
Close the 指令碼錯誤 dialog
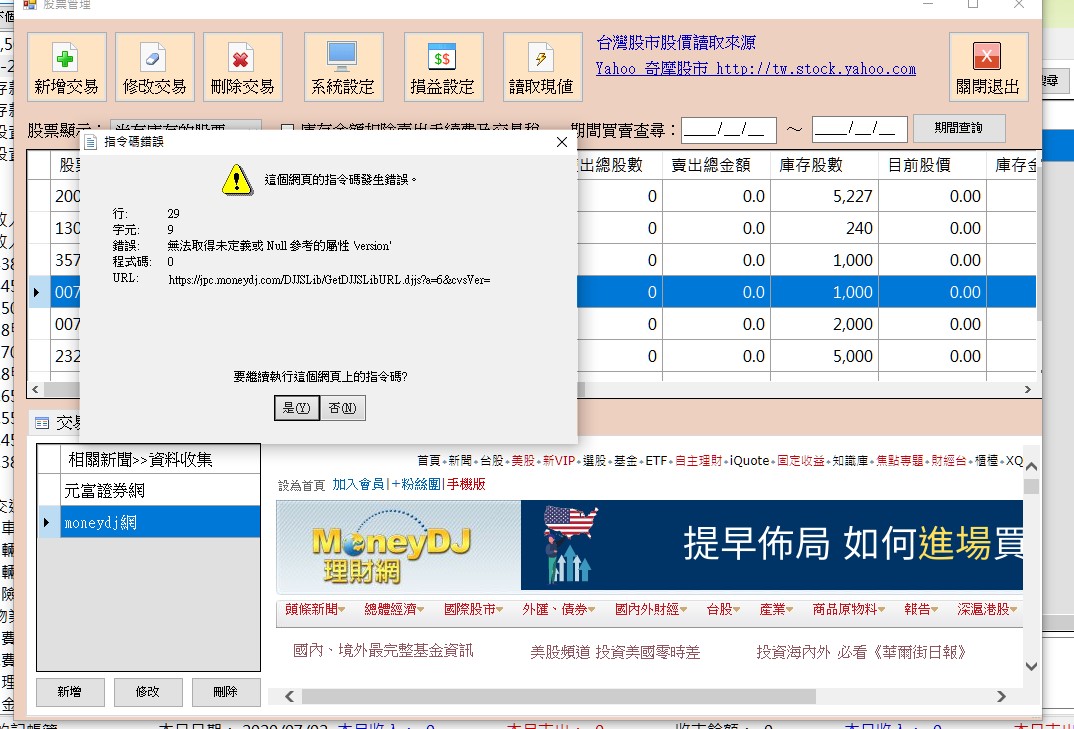562,142
